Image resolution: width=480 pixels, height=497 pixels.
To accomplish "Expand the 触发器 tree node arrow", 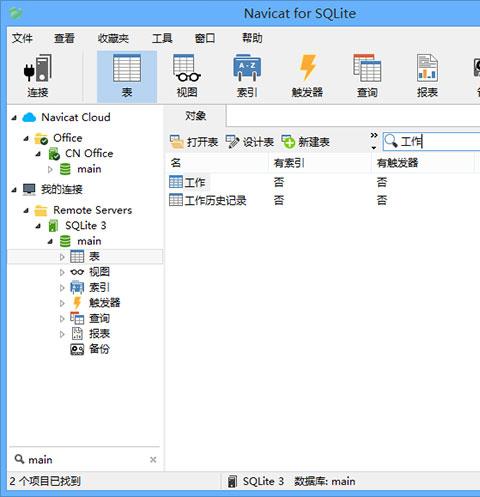I will point(62,303).
